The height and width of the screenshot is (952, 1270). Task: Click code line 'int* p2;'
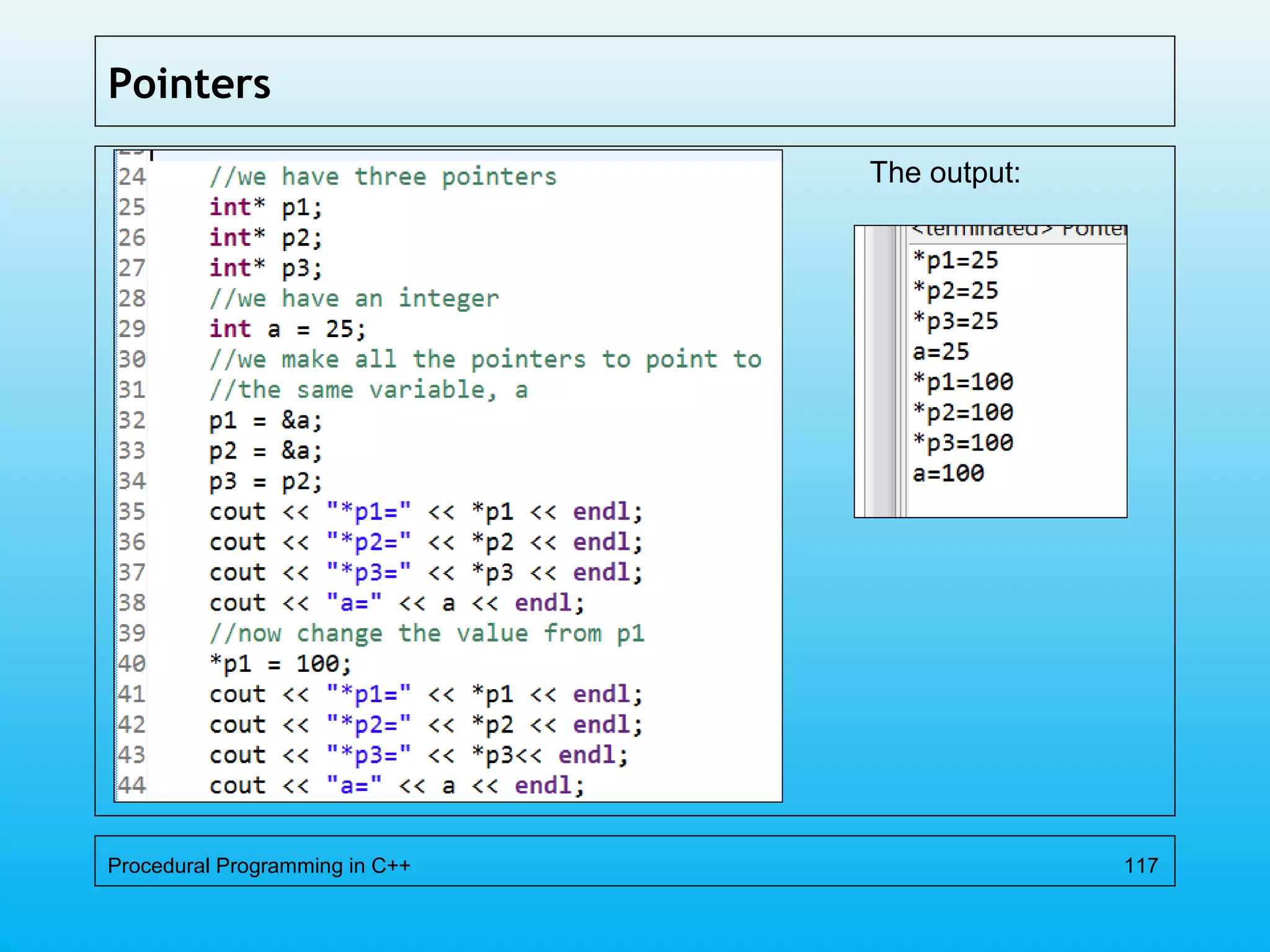coord(265,237)
